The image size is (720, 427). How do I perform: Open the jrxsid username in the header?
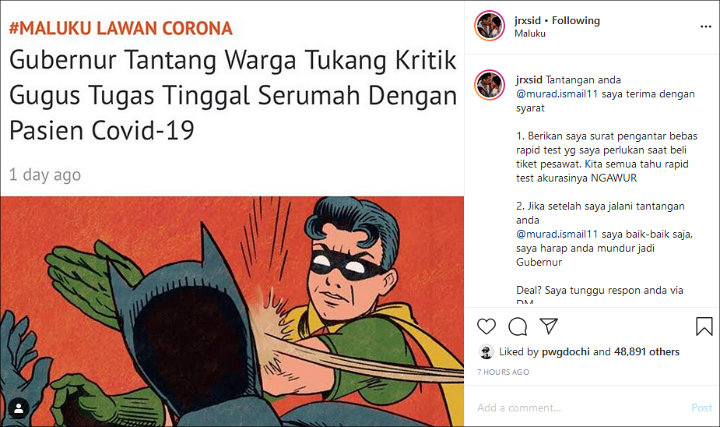(x=528, y=21)
